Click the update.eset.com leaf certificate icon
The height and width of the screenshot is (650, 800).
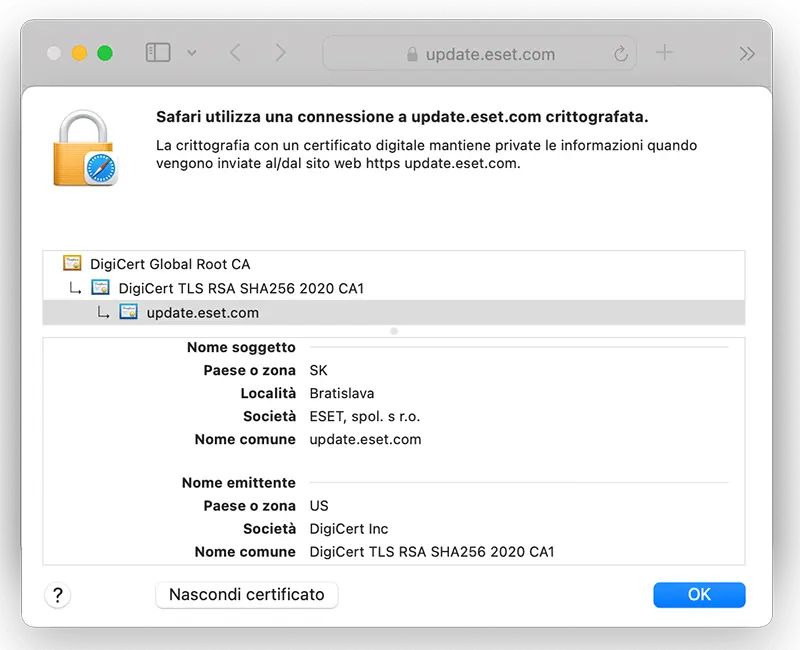[129, 312]
